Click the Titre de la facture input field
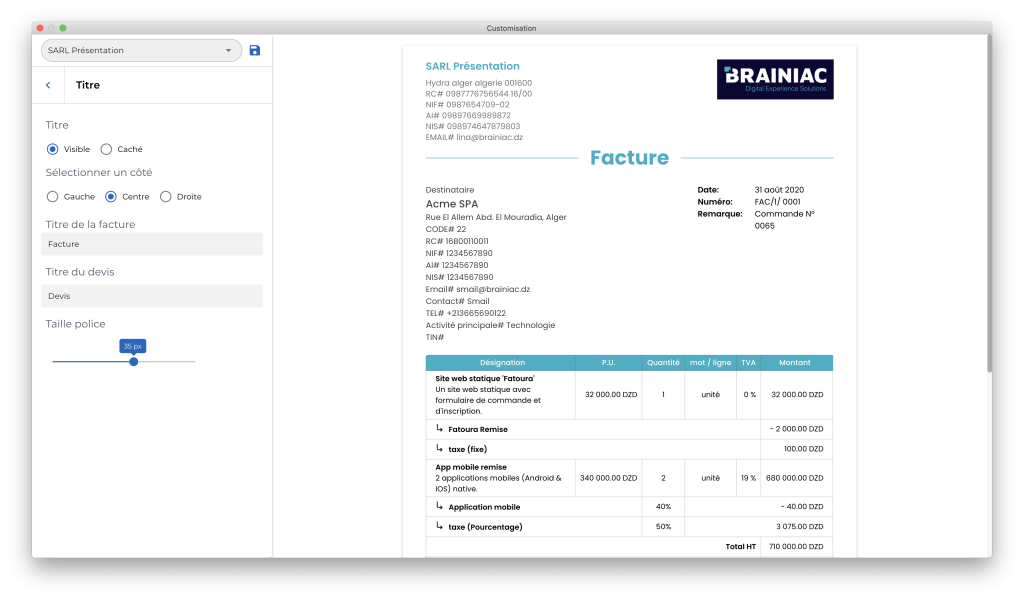 151,243
